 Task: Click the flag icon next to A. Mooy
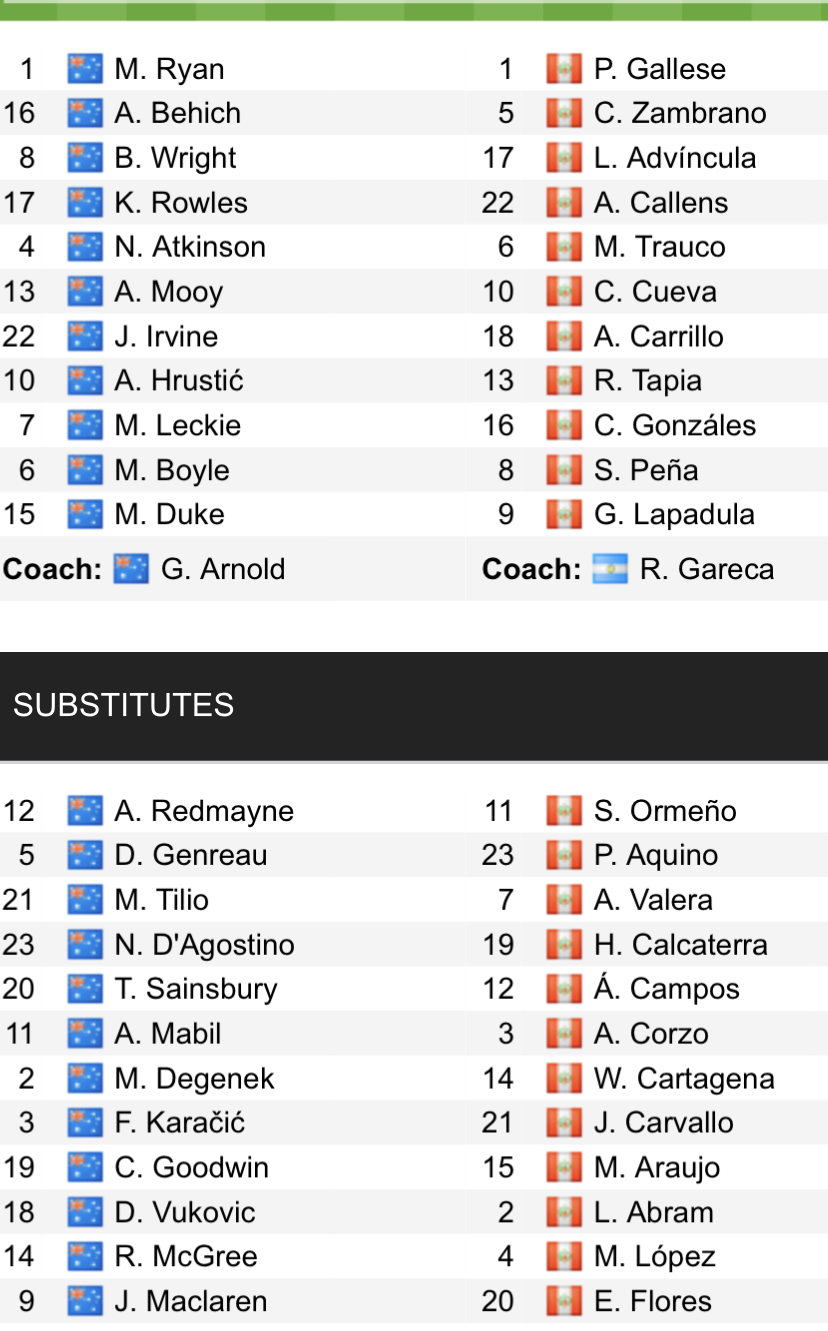click(x=85, y=292)
